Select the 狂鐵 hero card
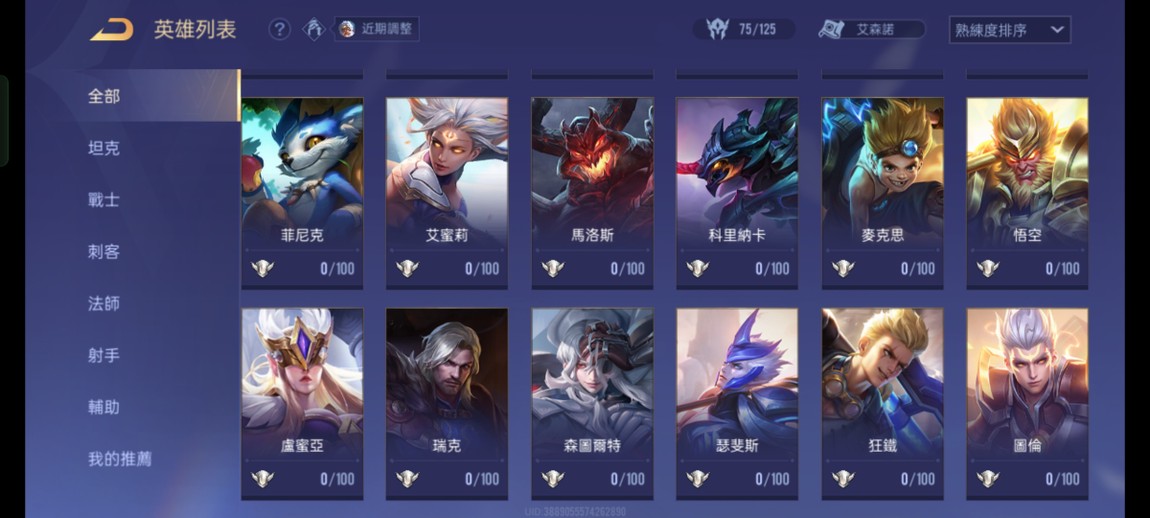1150x518 pixels. [882, 404]
